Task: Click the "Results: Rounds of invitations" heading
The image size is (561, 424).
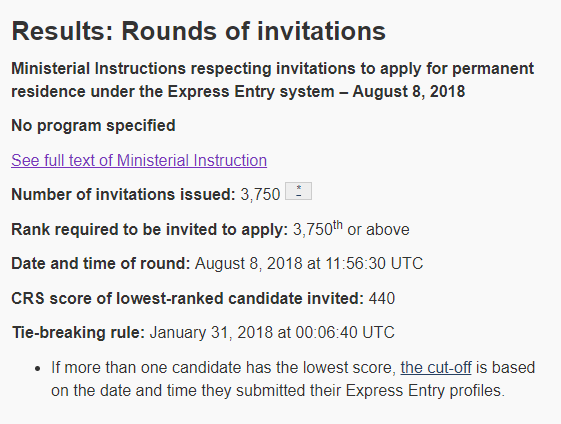Action: 199,31
